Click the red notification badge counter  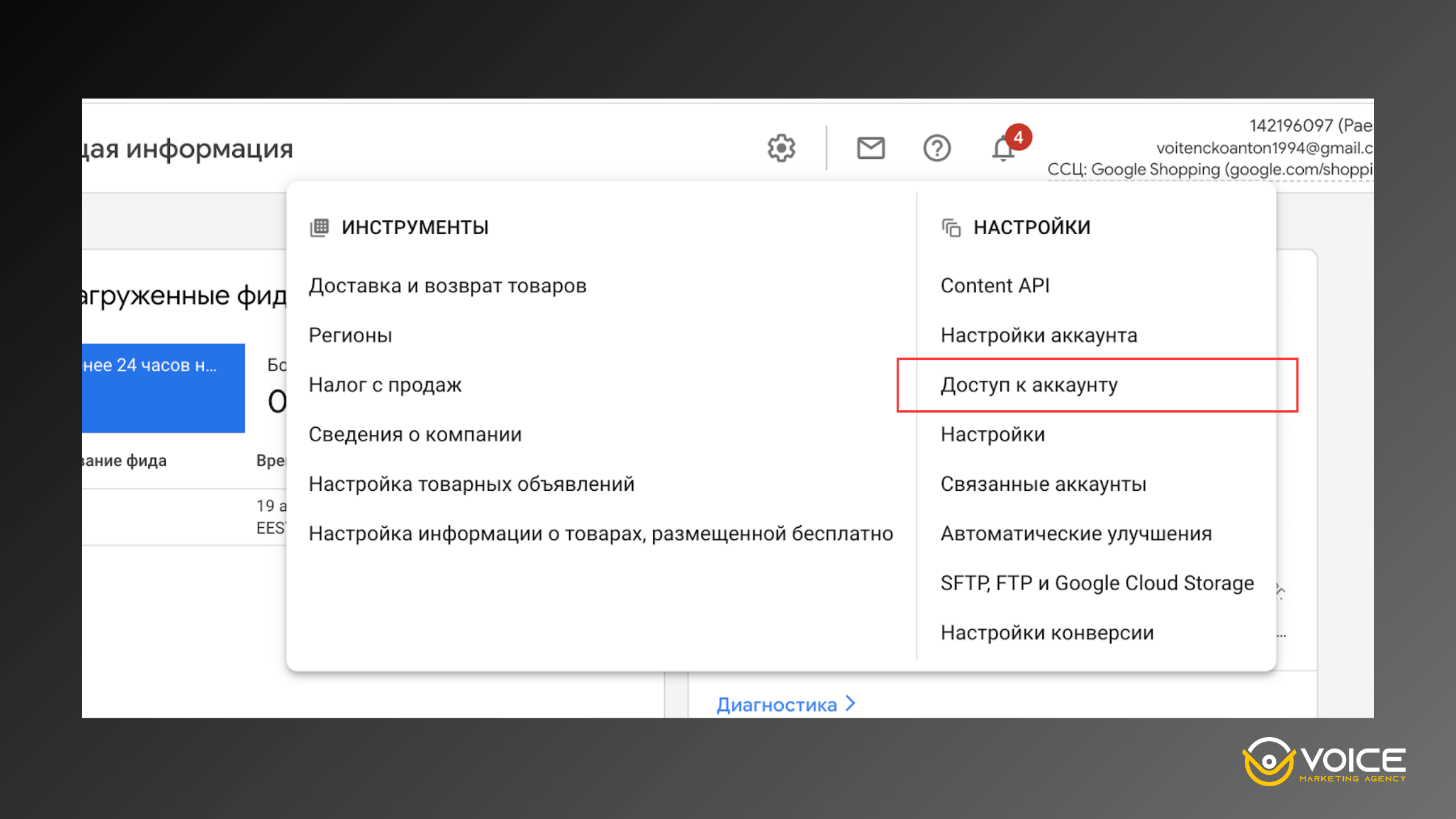coord(1018,137)
